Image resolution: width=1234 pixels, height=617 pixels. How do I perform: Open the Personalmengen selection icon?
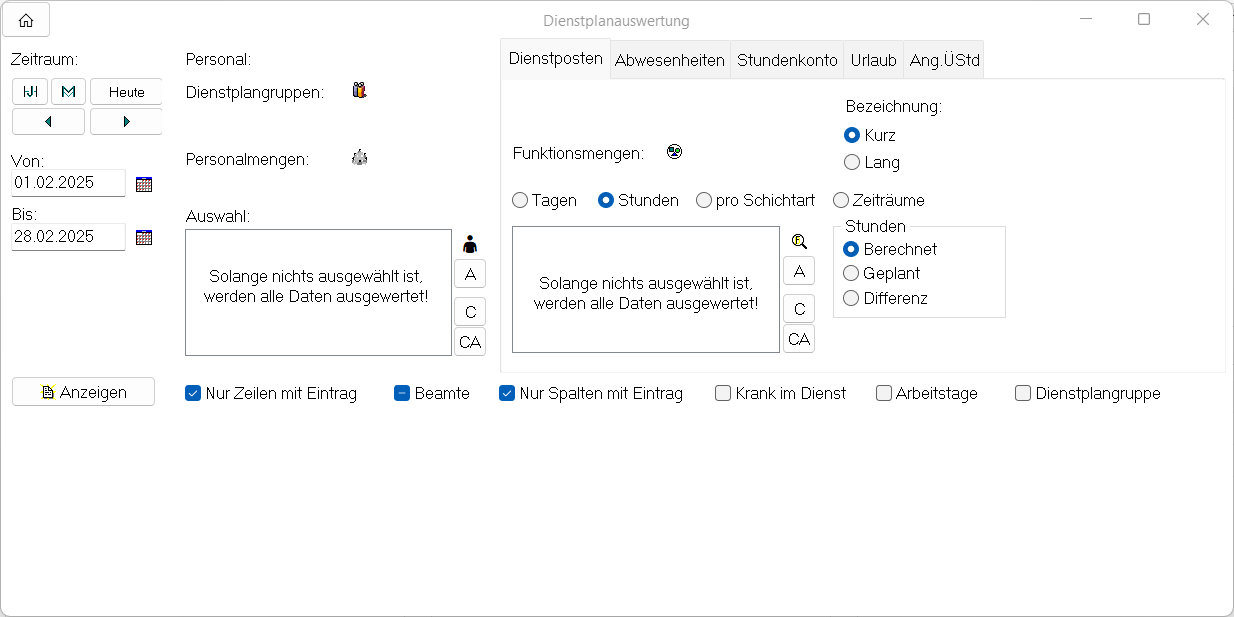click(359, 158)
